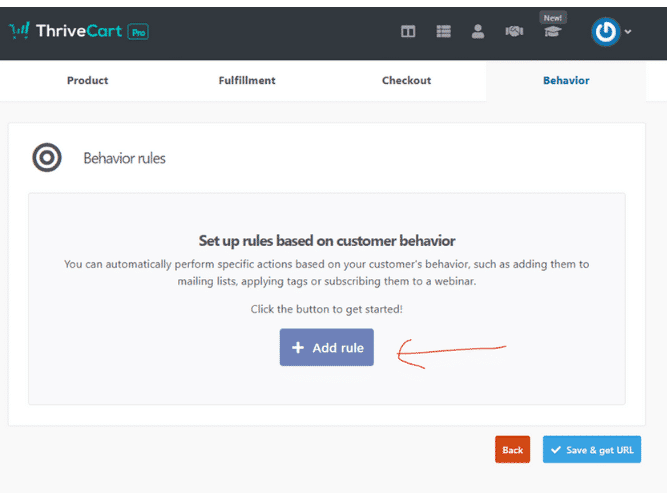Click Save & get URL button
667x500 pixels.
[592, 449]
